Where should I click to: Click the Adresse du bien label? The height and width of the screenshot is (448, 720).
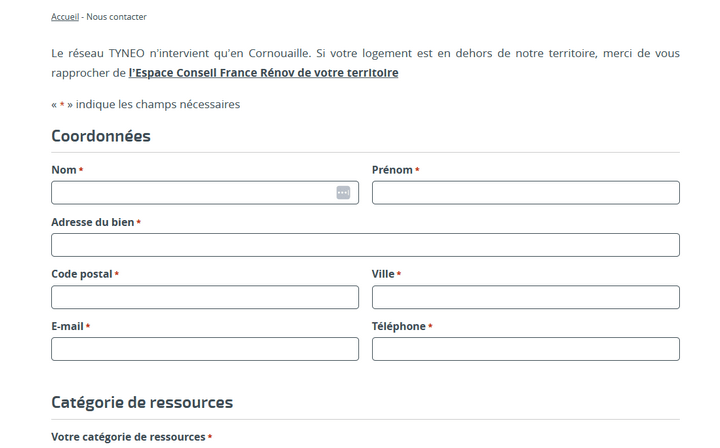pyautogui.click(x=93, y=223)
